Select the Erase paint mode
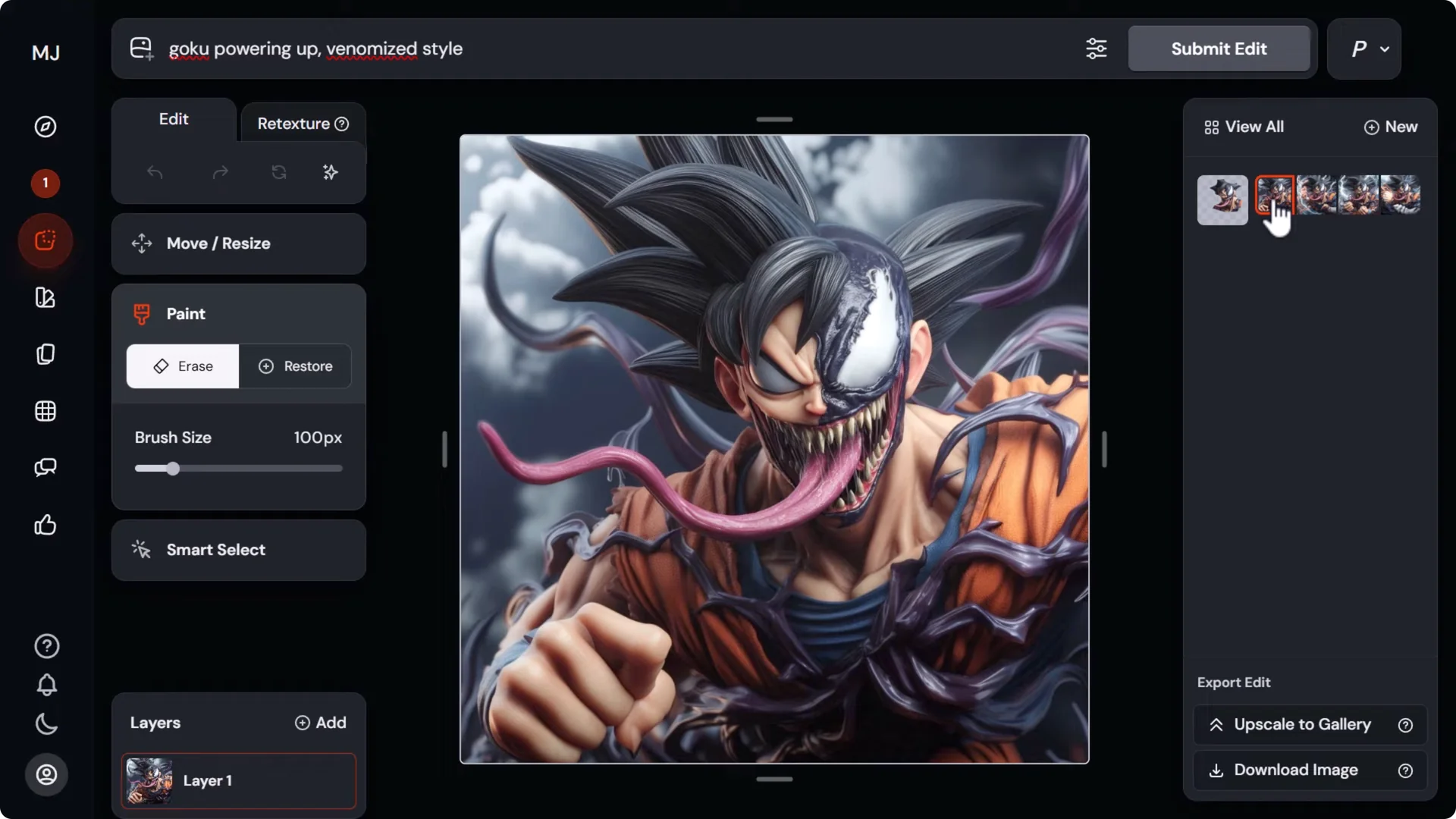This screenshot has height=819, width=1456. click(x=182, y=366)
